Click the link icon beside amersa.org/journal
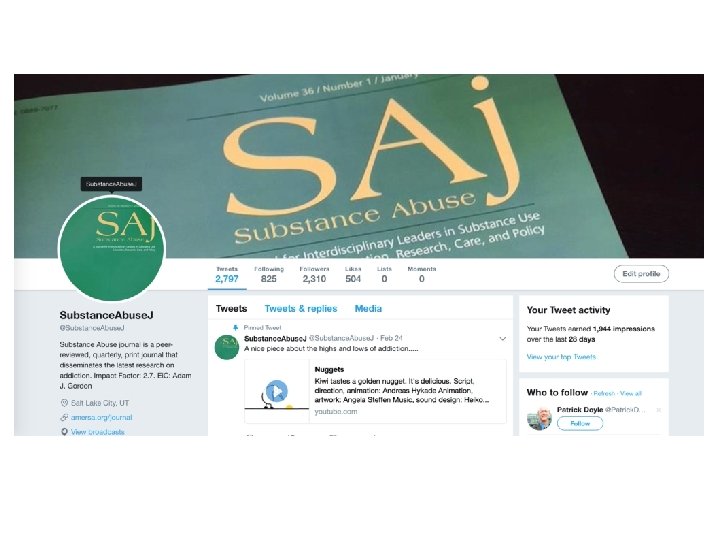Viewport: 720px width, 540px height. 64,417
